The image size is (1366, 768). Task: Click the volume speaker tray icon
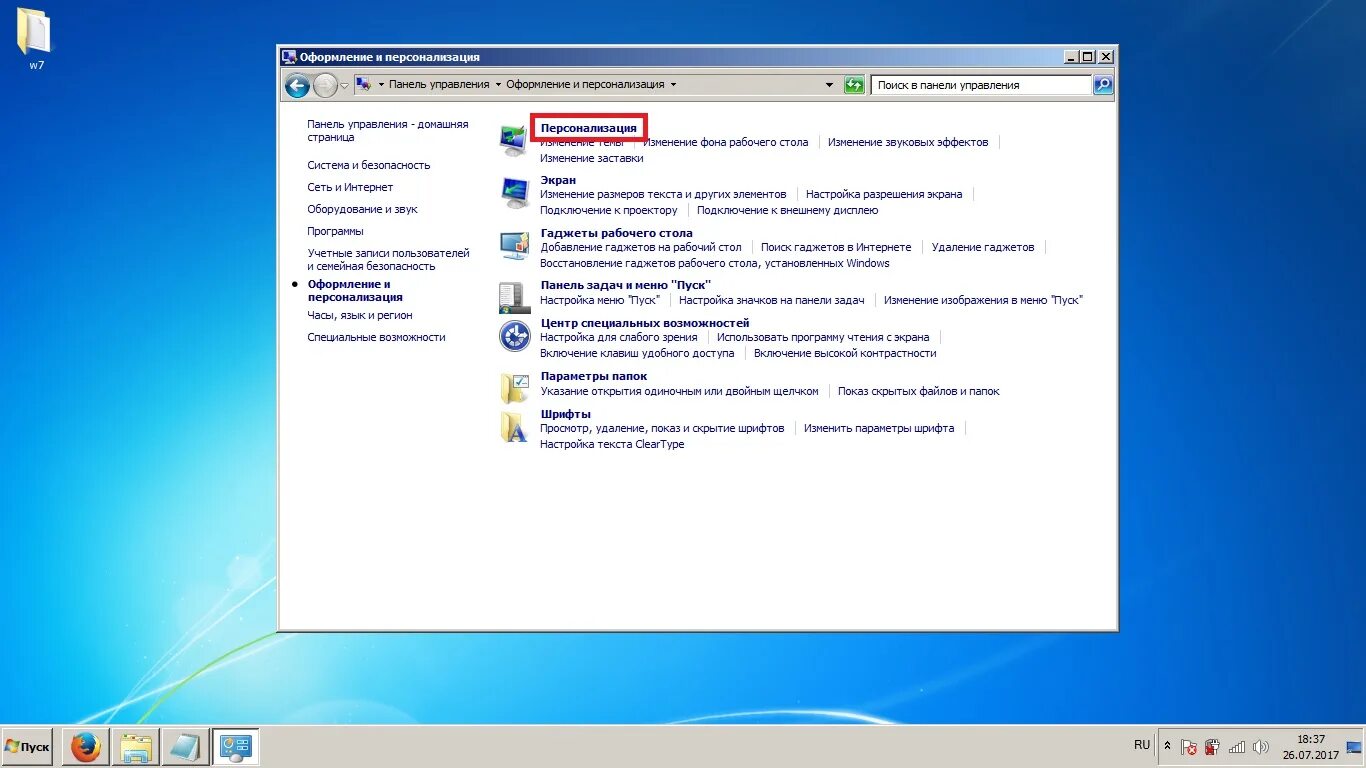pyautogui.click(x=1261, y=747)
